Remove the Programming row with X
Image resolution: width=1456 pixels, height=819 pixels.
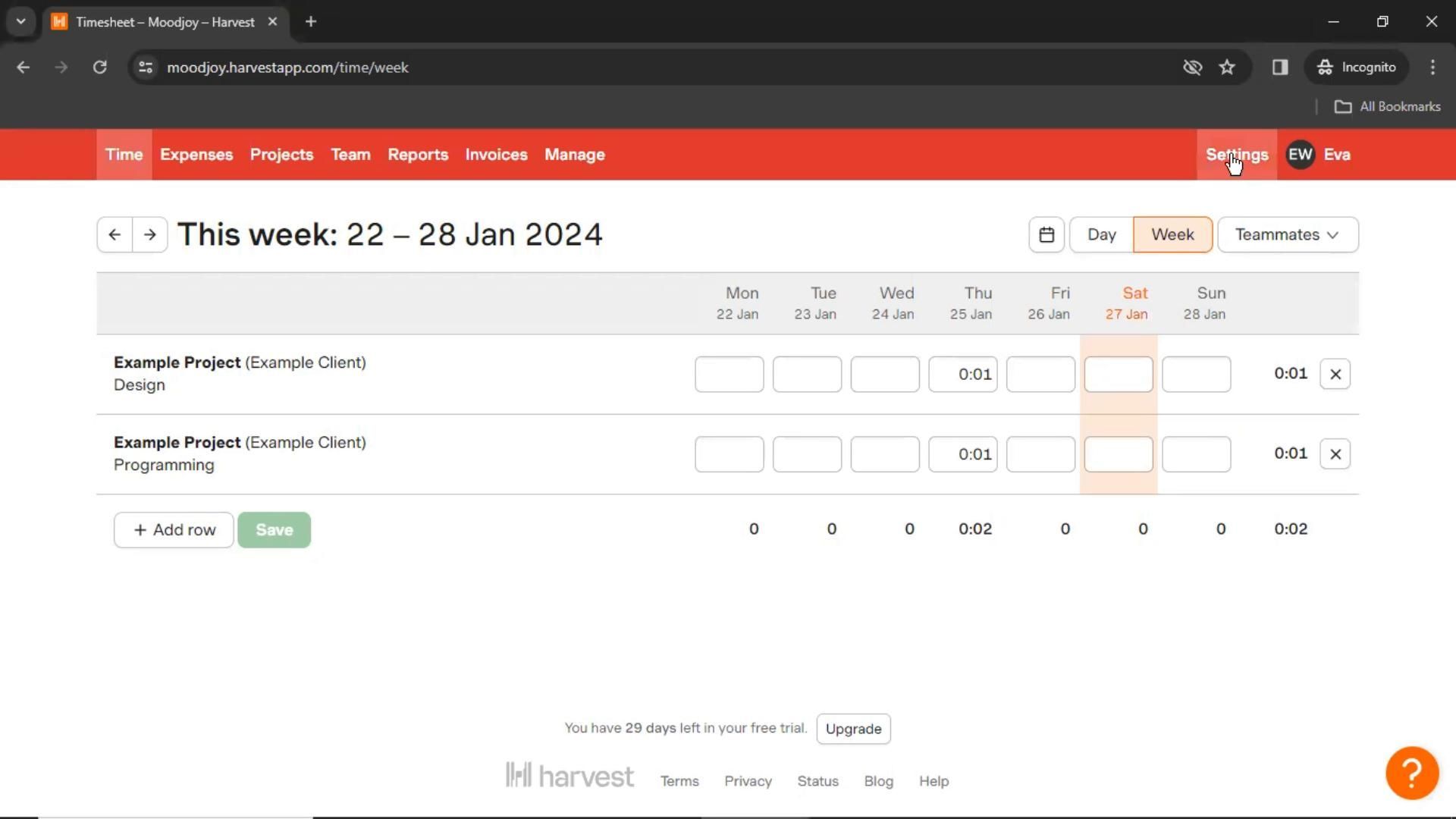pyautogui.click(x=1335, y=454)
